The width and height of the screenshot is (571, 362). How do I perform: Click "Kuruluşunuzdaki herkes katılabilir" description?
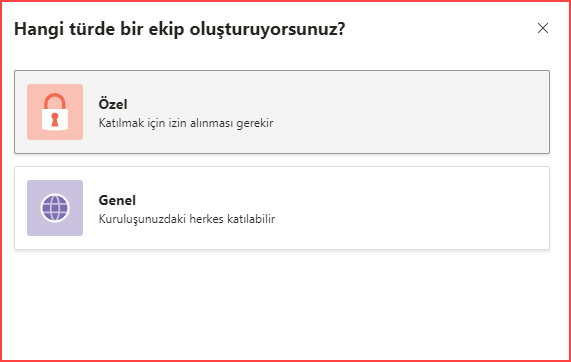[x=187, y=219]
